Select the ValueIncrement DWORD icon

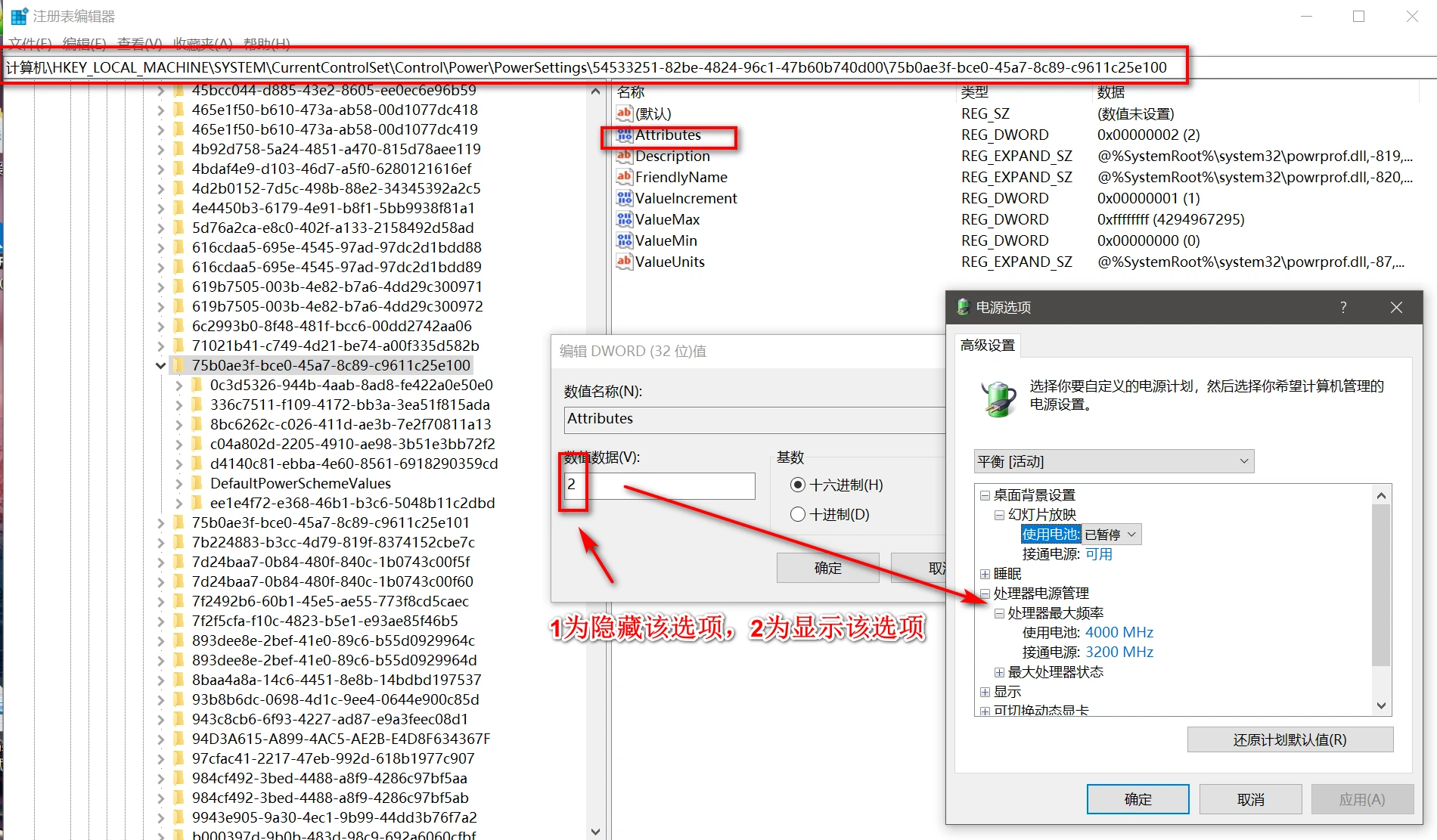pyautogui.click(x=624, y=198)
